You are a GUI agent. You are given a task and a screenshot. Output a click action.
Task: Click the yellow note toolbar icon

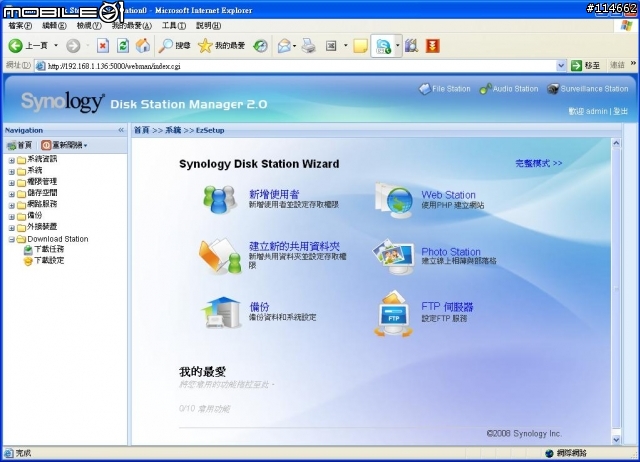click(360, 46)
